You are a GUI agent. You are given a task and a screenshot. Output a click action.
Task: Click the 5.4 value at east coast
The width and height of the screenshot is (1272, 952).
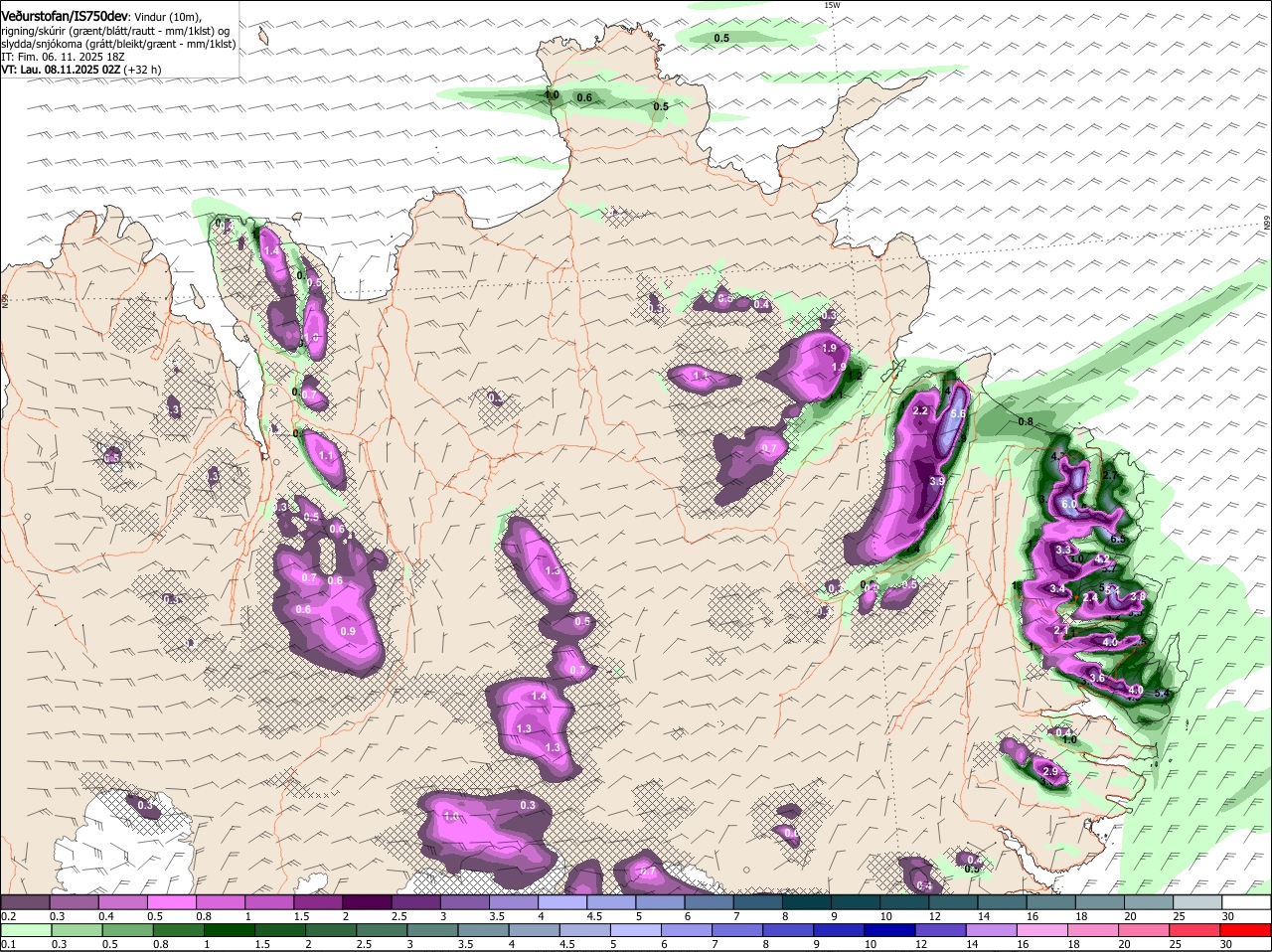[1164, 694]
